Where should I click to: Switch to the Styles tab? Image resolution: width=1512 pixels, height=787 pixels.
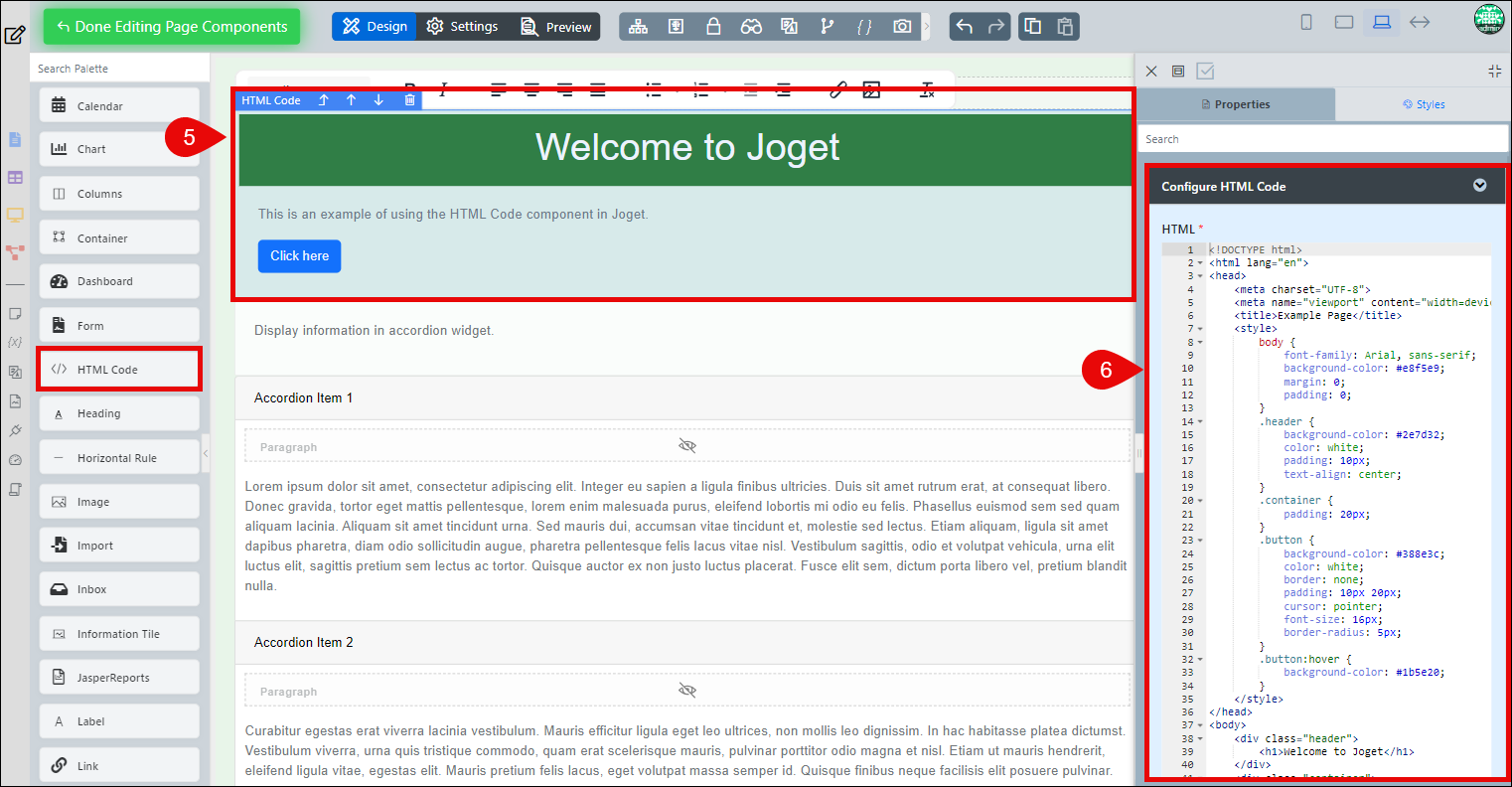[x=1424, y=104]
